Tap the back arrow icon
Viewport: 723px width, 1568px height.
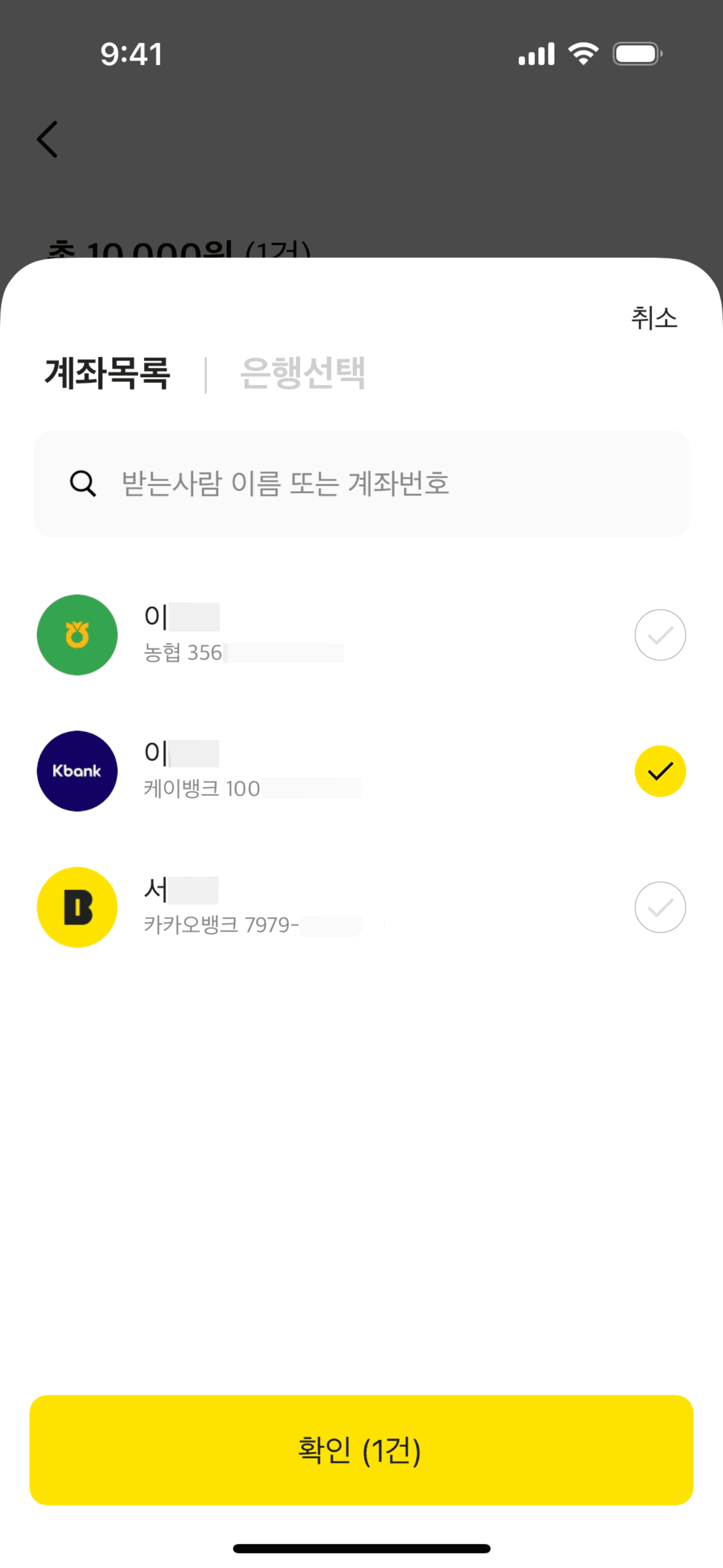pos(47,139)
